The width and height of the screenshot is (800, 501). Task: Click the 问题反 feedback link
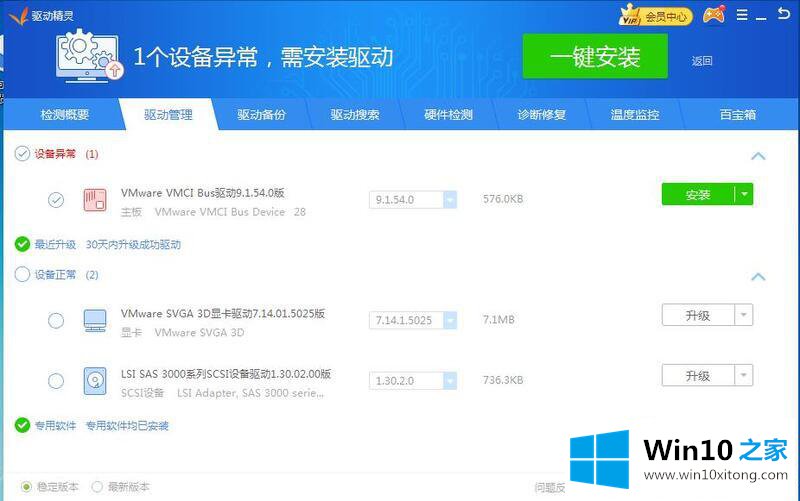click(550, 488)
